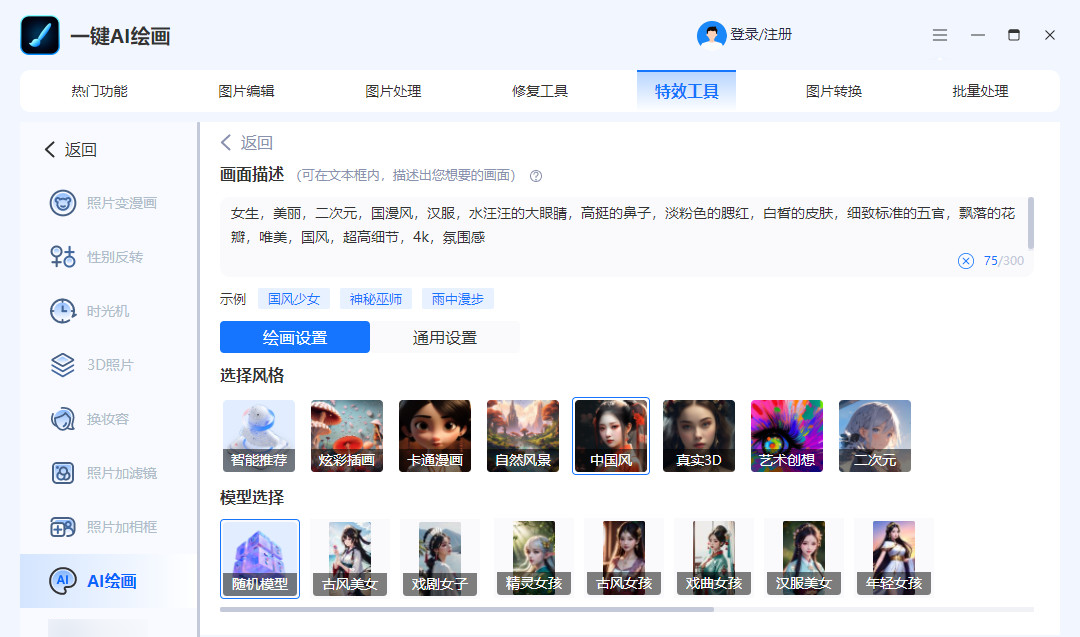Open 换妆容 sidebar tool
Image resolution: width=1080 pixels, height=637 pixels.
[90, 419]
